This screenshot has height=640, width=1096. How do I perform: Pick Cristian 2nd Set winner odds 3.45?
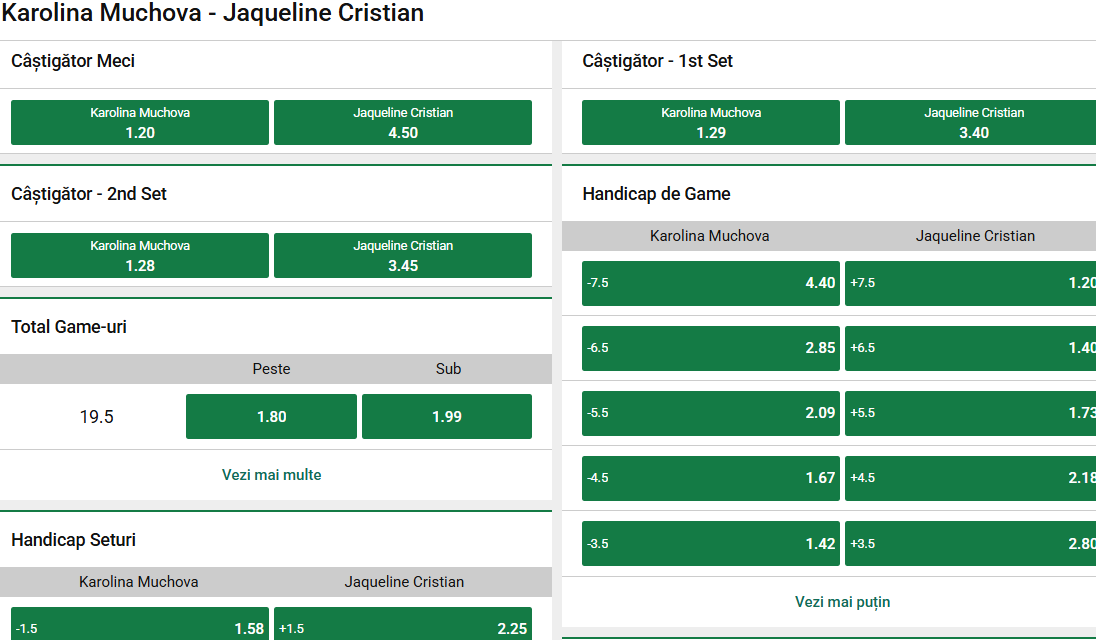[402, 255]
